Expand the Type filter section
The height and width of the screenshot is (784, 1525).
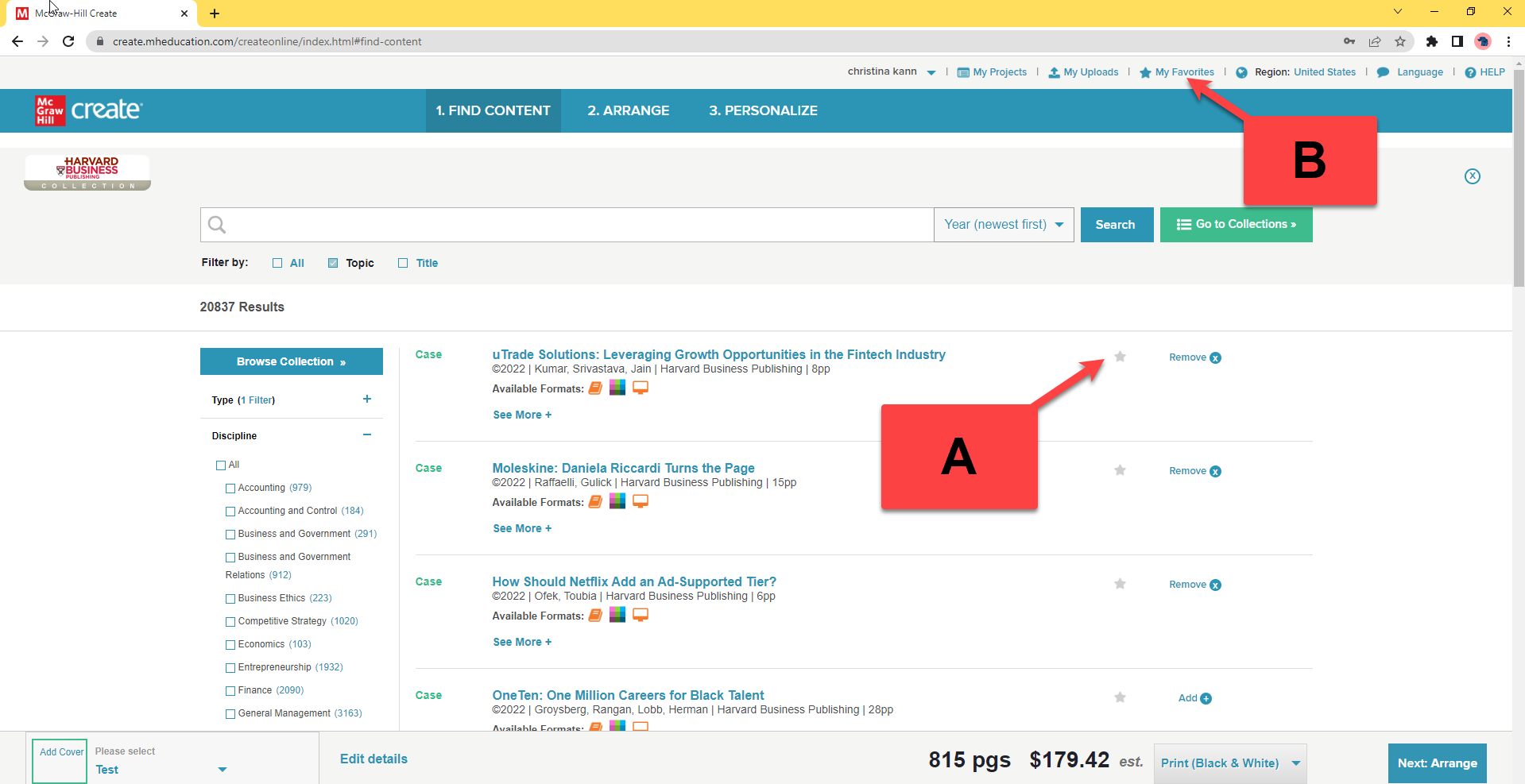tap(366, 400)
